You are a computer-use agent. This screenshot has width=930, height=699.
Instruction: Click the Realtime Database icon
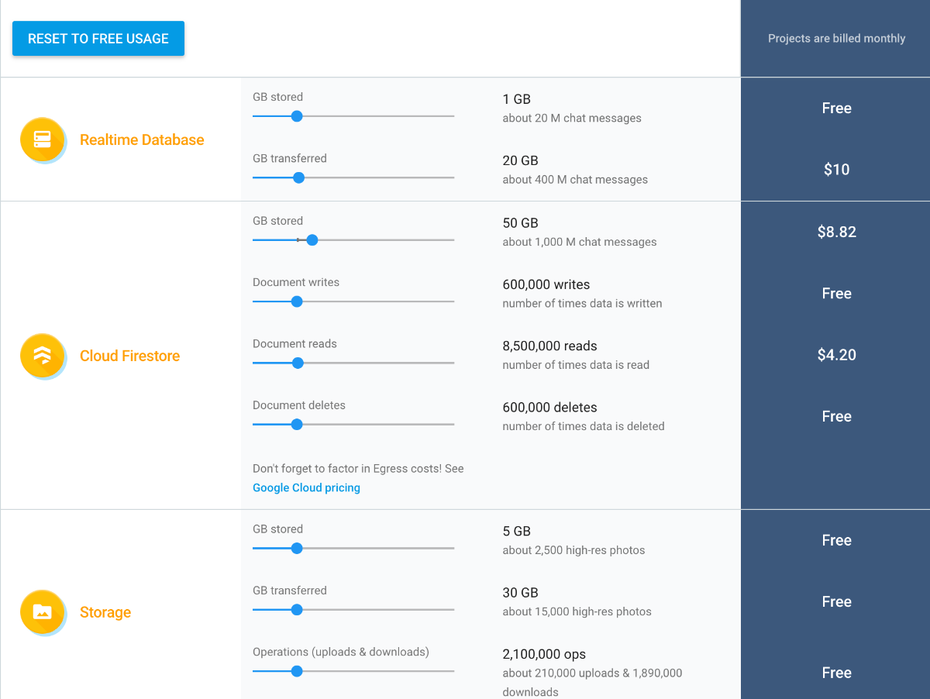pyautogui.click(x=42, y=140)
